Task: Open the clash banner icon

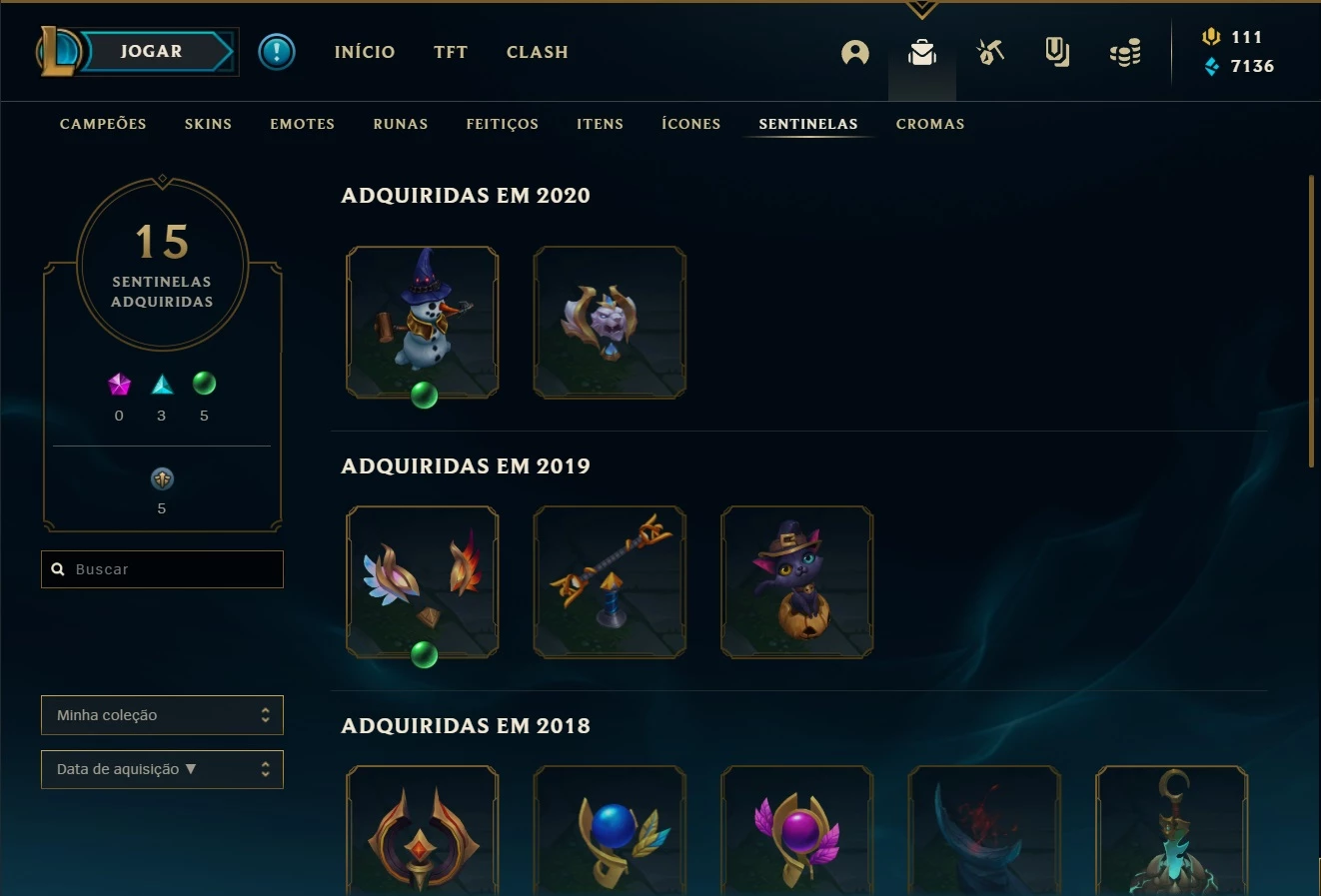Action: [x=1057, y=52]
